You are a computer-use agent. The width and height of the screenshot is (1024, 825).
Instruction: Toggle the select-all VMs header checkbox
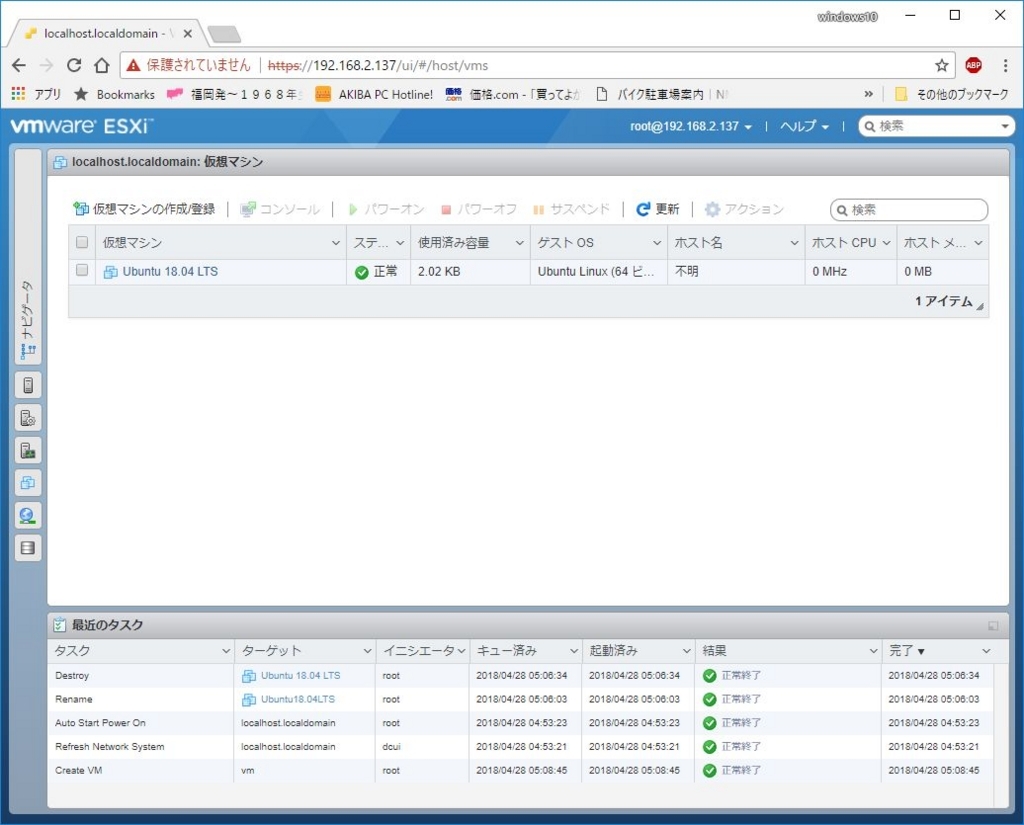click(x=82, y=242)
